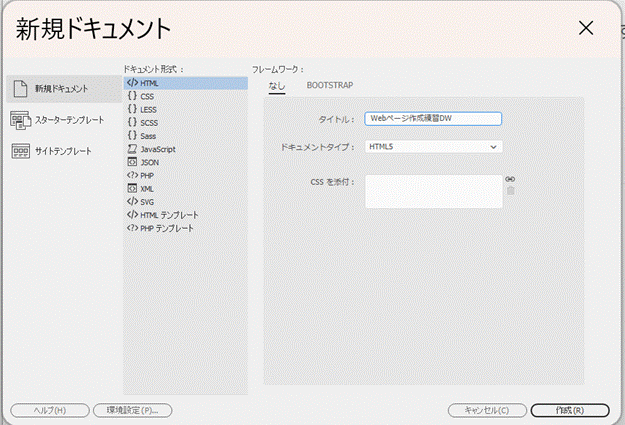Select 新規ドキュメント category
This screenshot has height=425, width=625.
[60, 89]
